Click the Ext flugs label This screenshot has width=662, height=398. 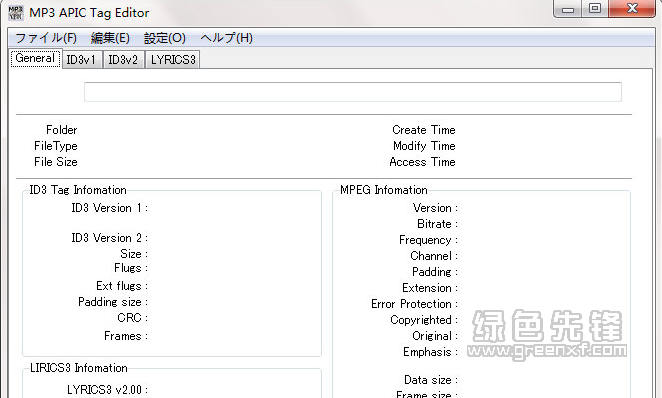point(122,286)
